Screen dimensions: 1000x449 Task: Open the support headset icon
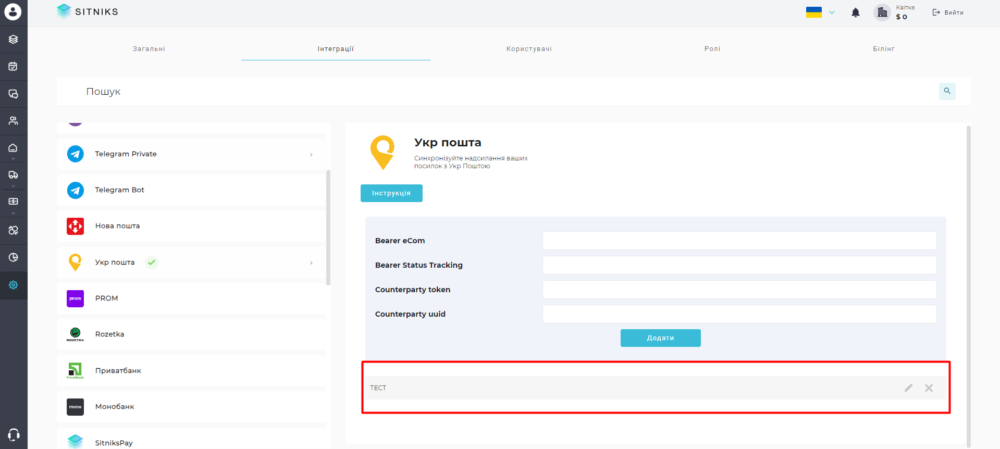point(13,435)
